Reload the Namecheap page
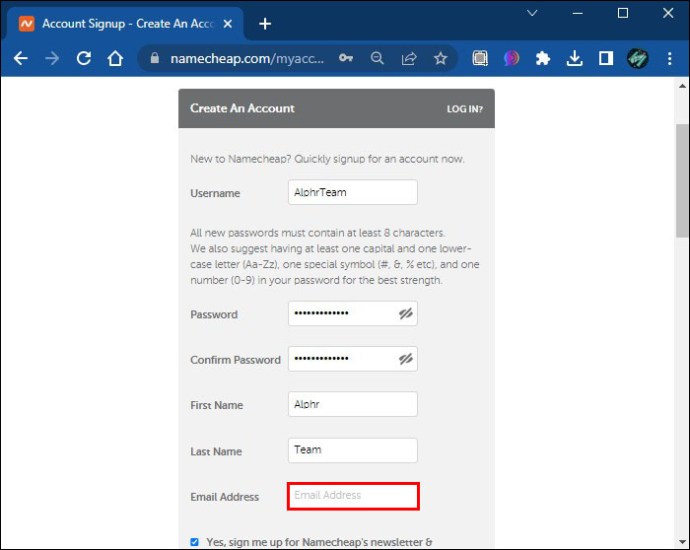 pos(84,58)
